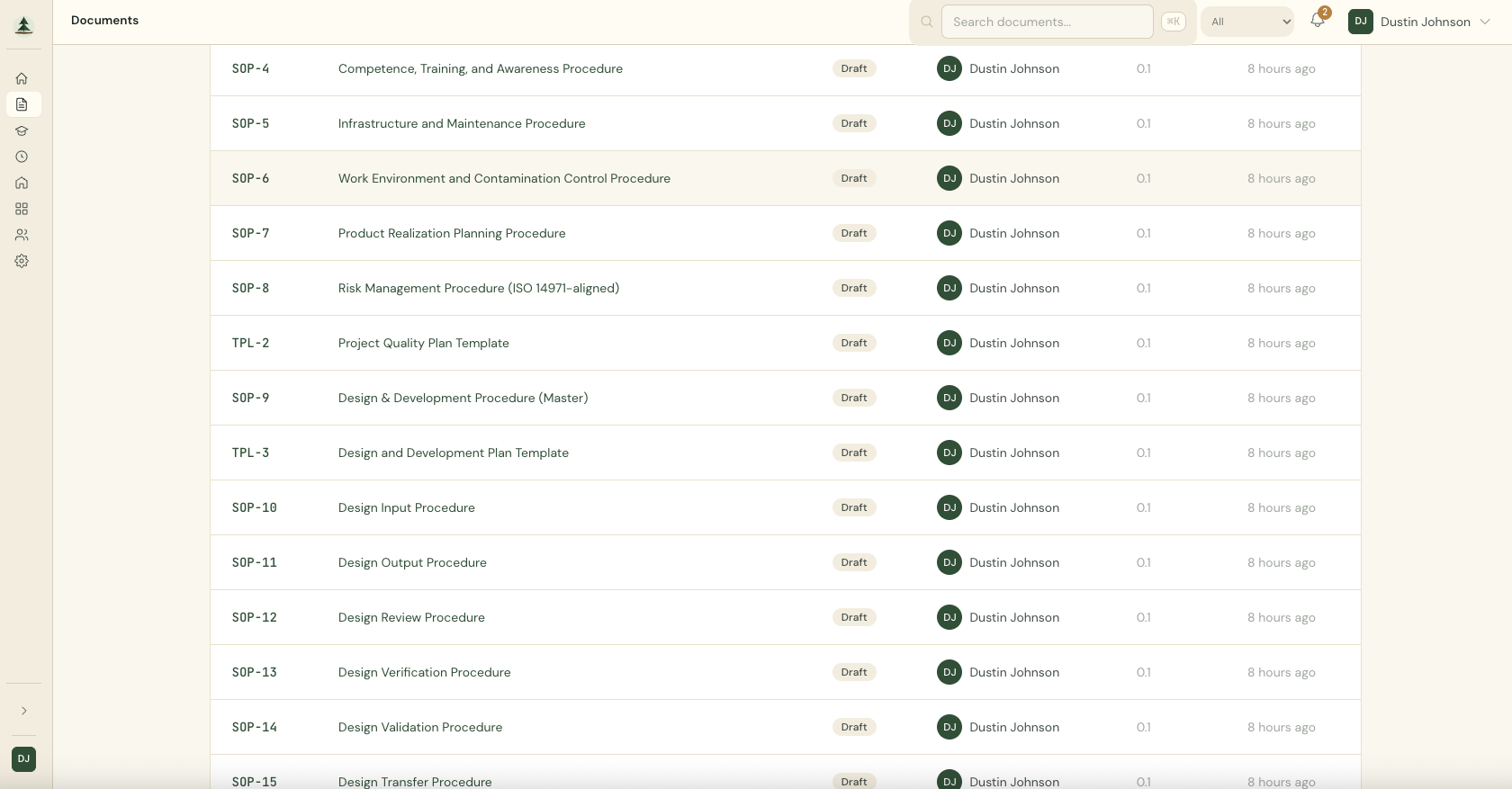Open Product Realization Planning Procedure

[452, 233]
